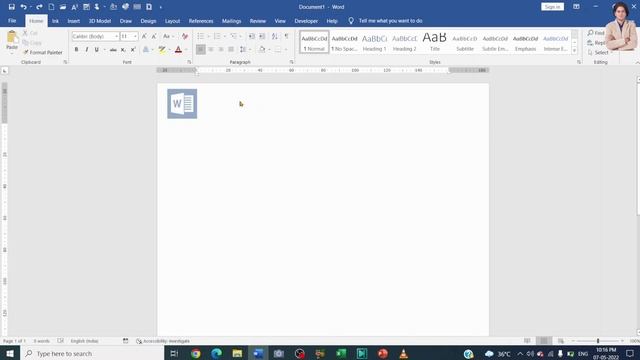Align text right
The width and height of the screenshot is (640, 360).
pos(221,49)
